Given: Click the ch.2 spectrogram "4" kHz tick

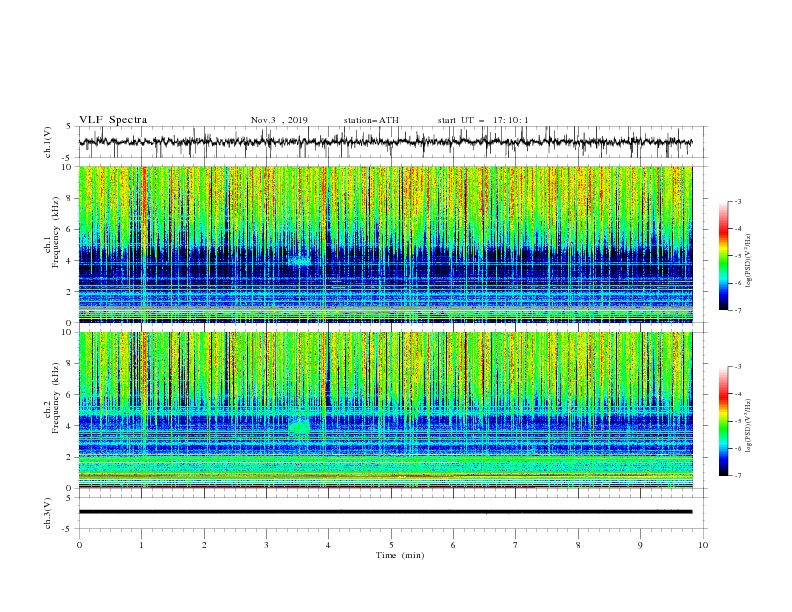Looking at the screenshot, I should (70, 426).
